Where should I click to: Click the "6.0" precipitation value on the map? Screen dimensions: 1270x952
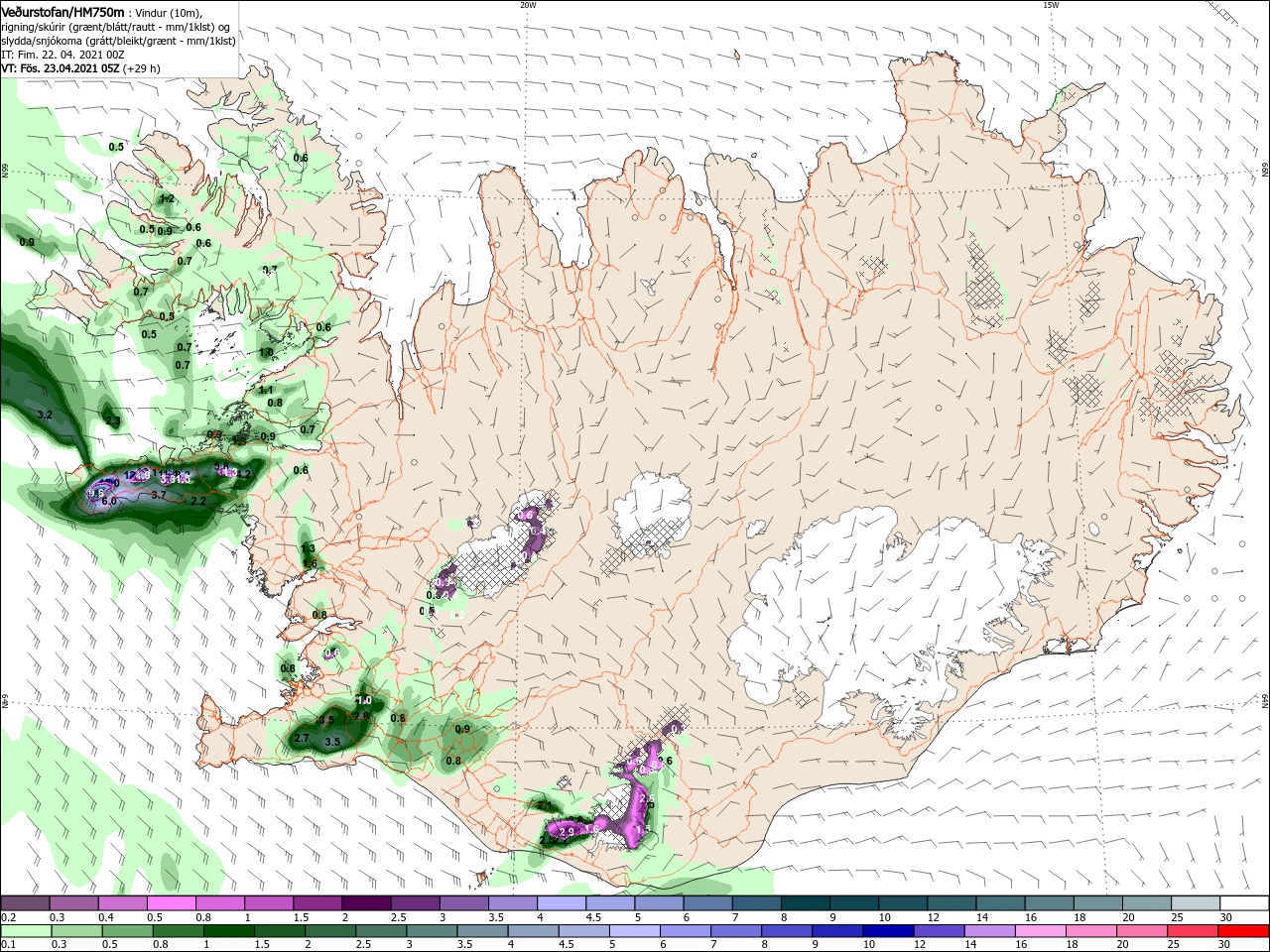pos(109,501)
